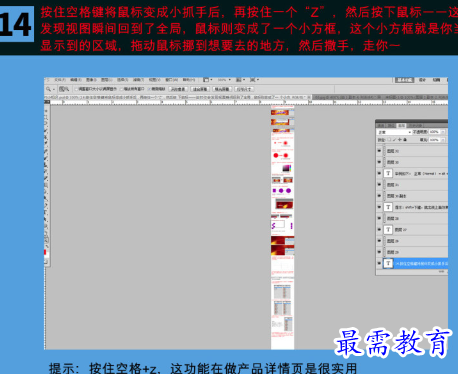This screenshot has height=374, width=458.
Task: Click the 打印尺寸 button
Action: click(x=244, y=89)
